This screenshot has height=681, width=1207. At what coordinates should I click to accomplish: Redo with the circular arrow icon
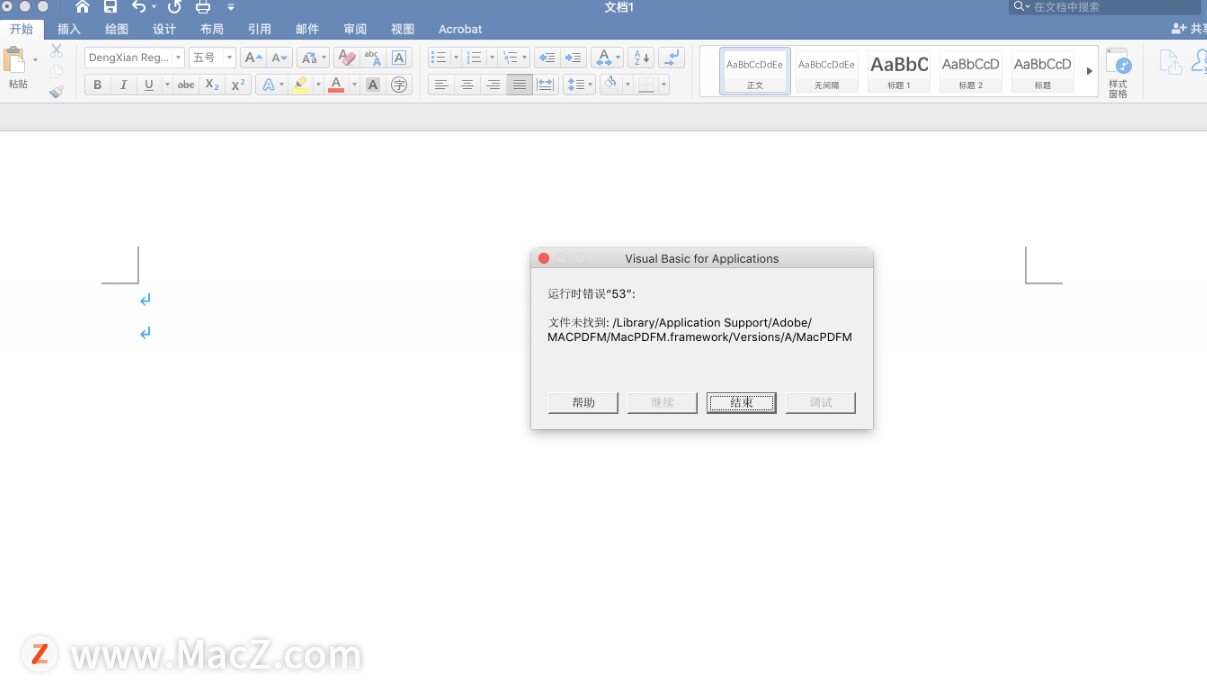[x=174, y=7]
